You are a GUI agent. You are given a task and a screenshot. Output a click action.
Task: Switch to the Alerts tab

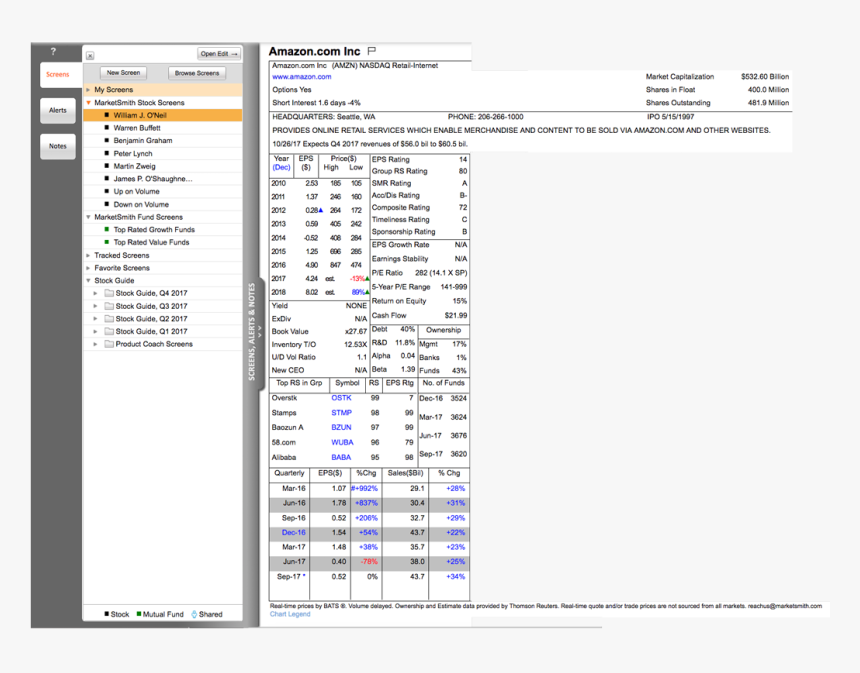57,110
